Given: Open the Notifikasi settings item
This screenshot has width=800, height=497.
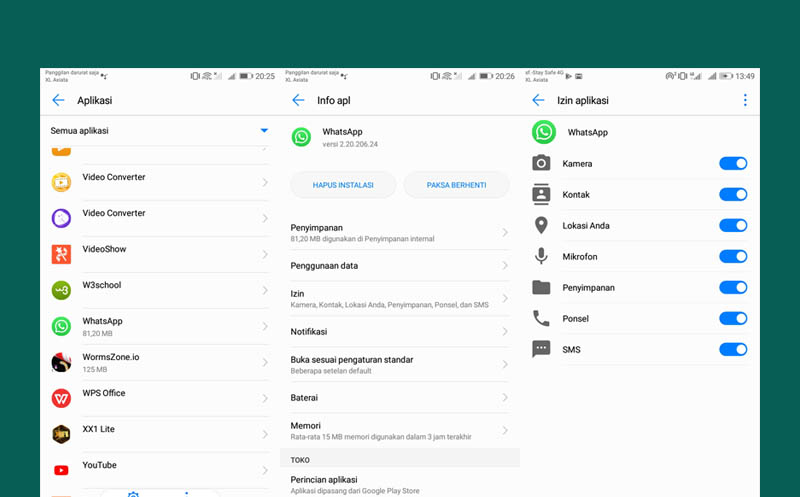Looking at the screenshot, I should [399, 332].
